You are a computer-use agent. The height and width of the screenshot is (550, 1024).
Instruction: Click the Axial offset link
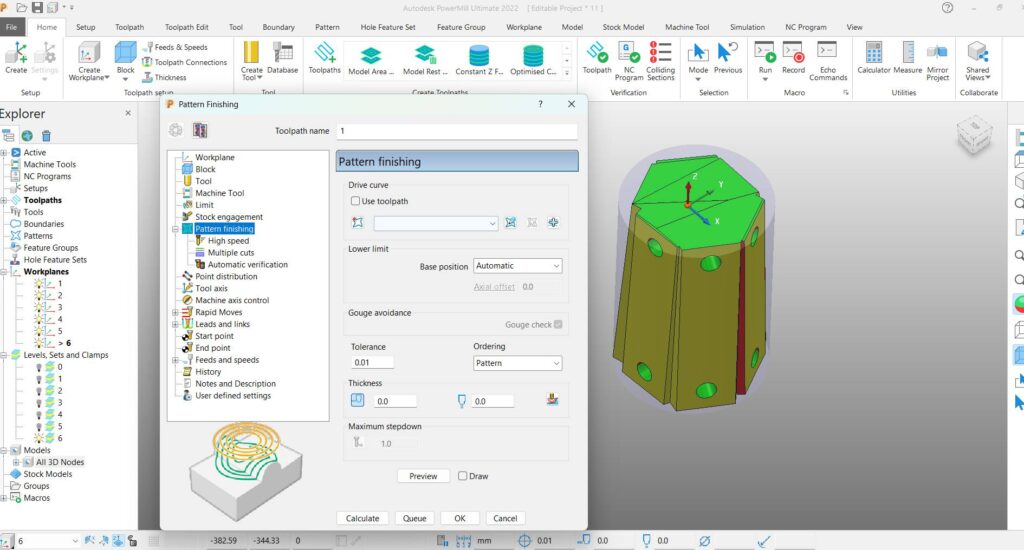[x=494, y=287]
